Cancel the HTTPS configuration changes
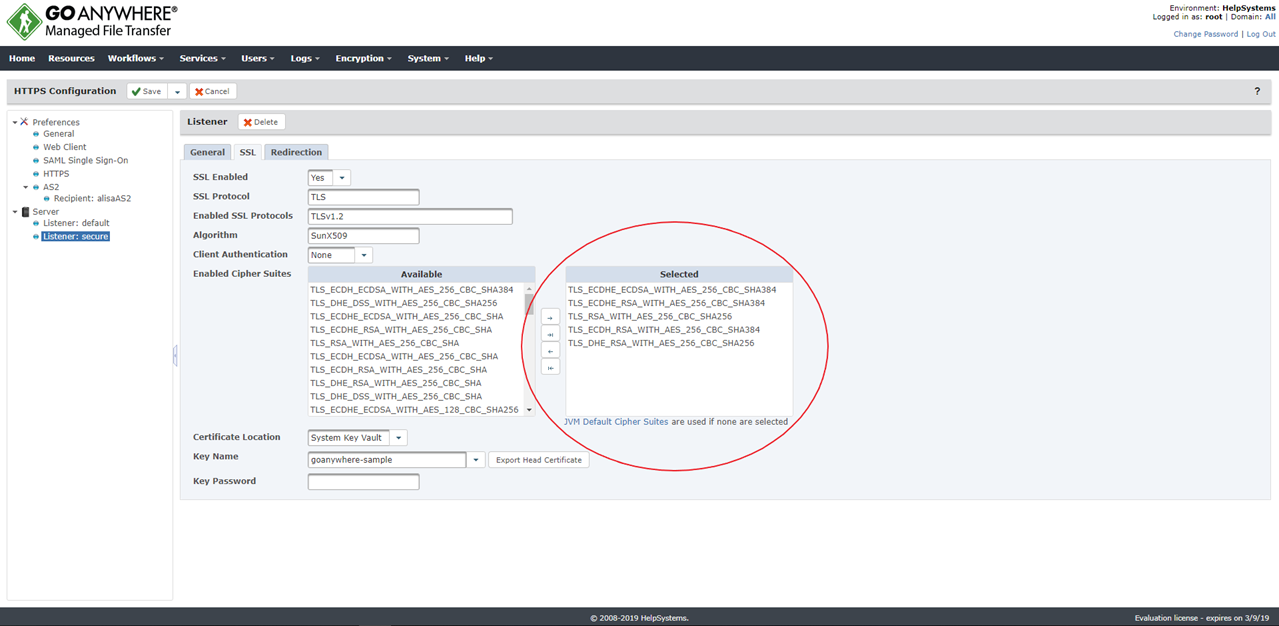Viewport: 1279px width, 626px height. click(212, 91)
